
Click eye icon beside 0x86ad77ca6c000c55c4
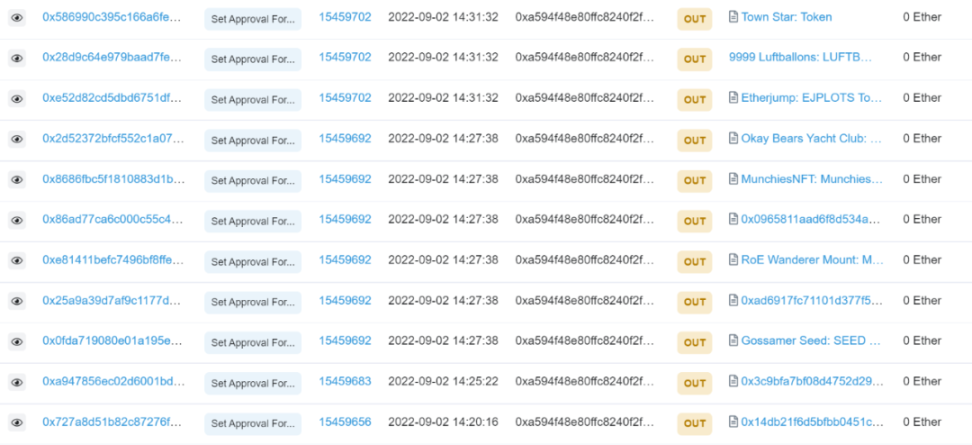point(17,220)
